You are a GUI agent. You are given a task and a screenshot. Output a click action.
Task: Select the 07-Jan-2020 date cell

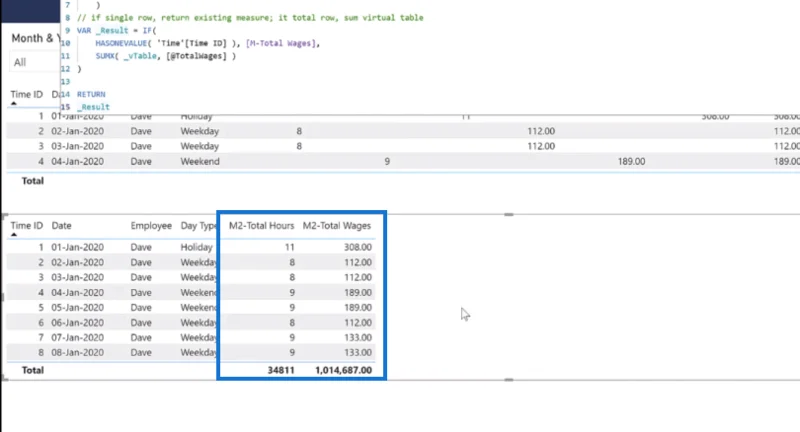point(78,337)
